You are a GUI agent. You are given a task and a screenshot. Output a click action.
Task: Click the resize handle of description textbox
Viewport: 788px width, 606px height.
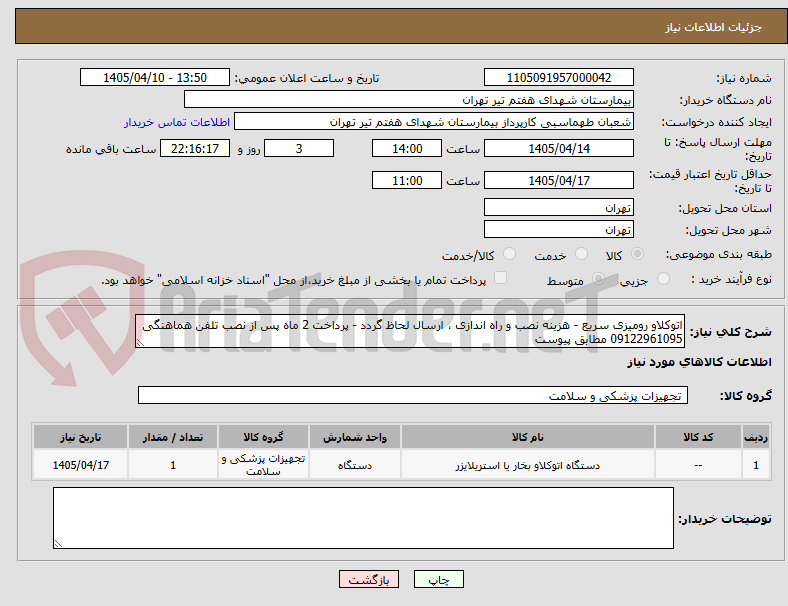pos(140,343)
